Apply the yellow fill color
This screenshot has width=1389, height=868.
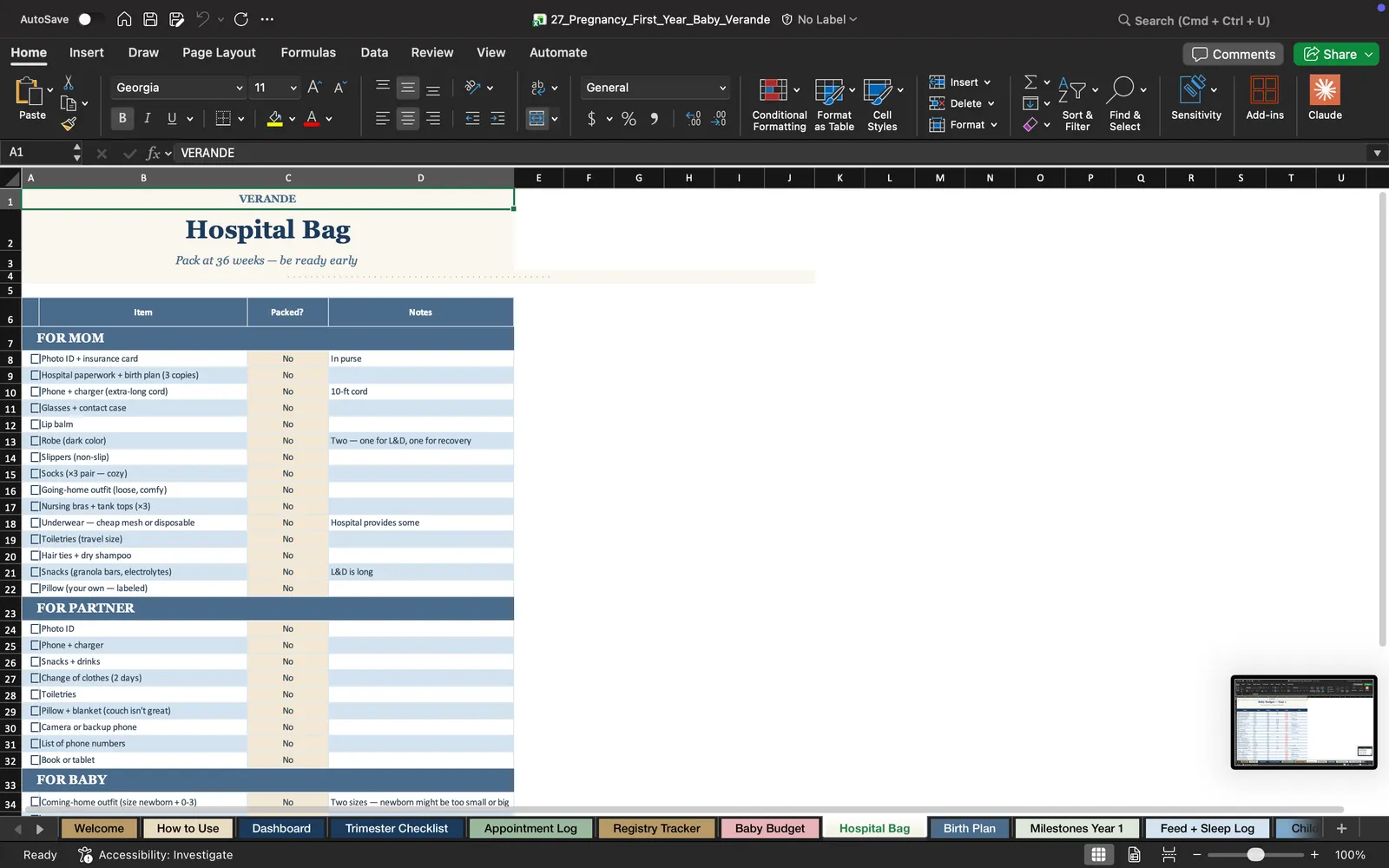click(275, 118)
